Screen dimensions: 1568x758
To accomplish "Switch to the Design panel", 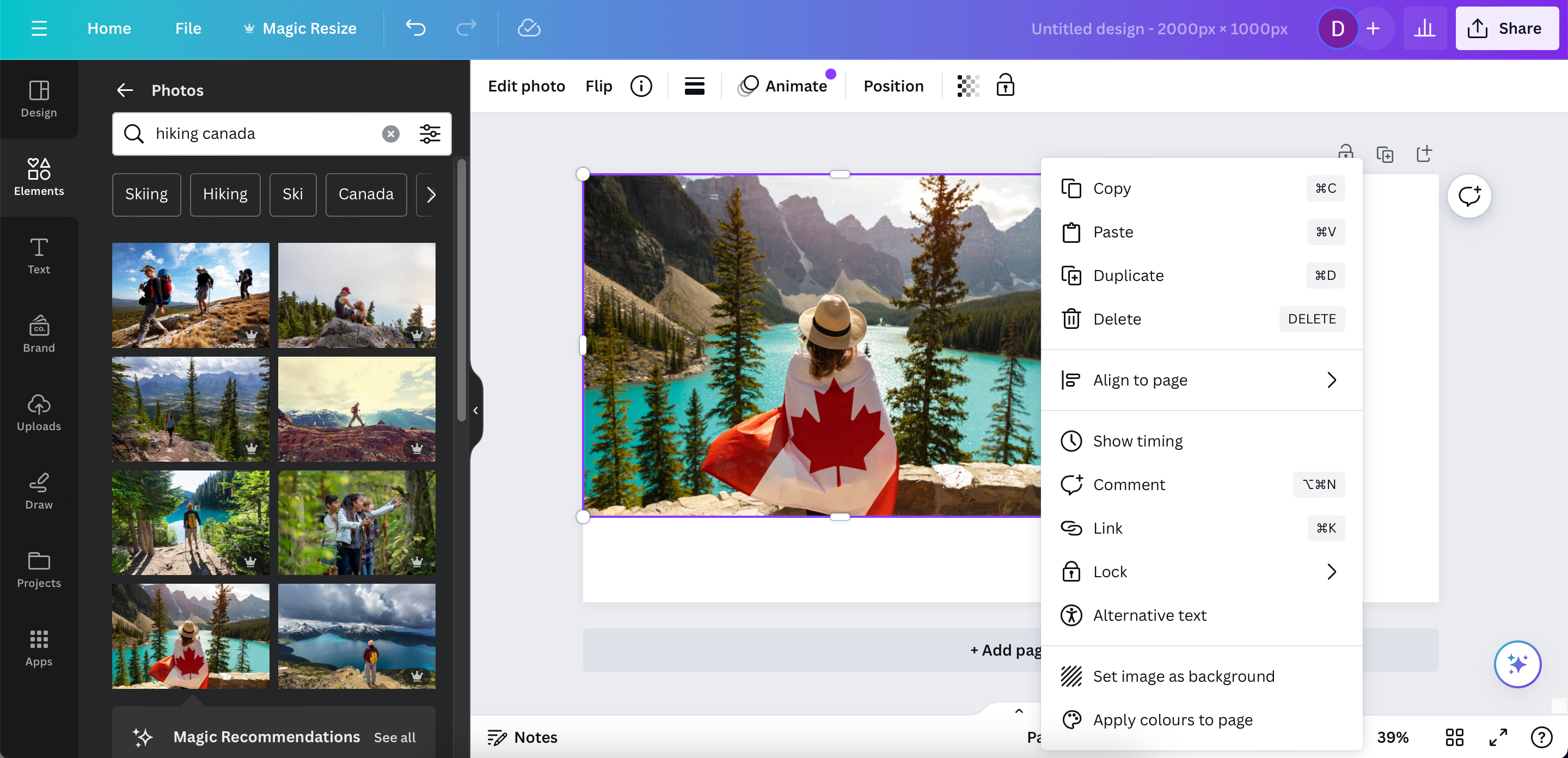I will pyautogui.click(x=39, y=99).
